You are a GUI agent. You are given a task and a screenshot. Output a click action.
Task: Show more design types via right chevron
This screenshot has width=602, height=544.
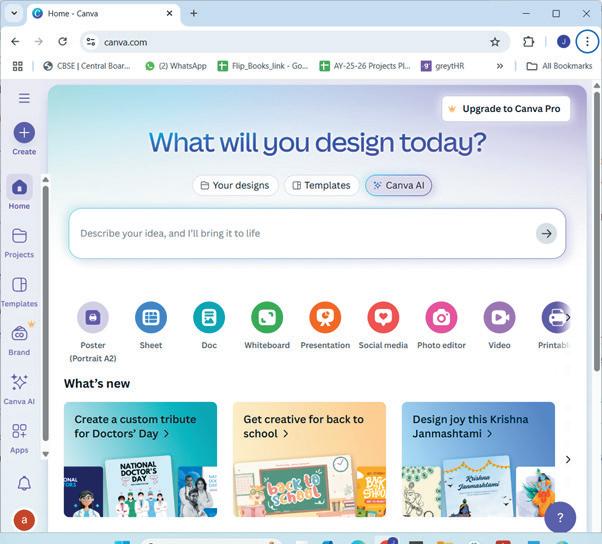pyautogui.click(x=568, y=317)
